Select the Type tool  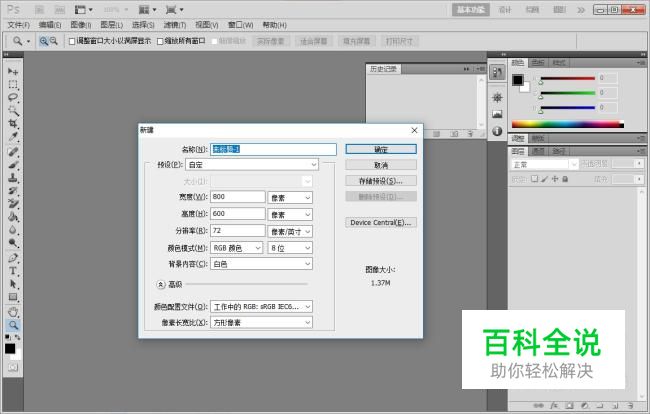pos(13,271)
